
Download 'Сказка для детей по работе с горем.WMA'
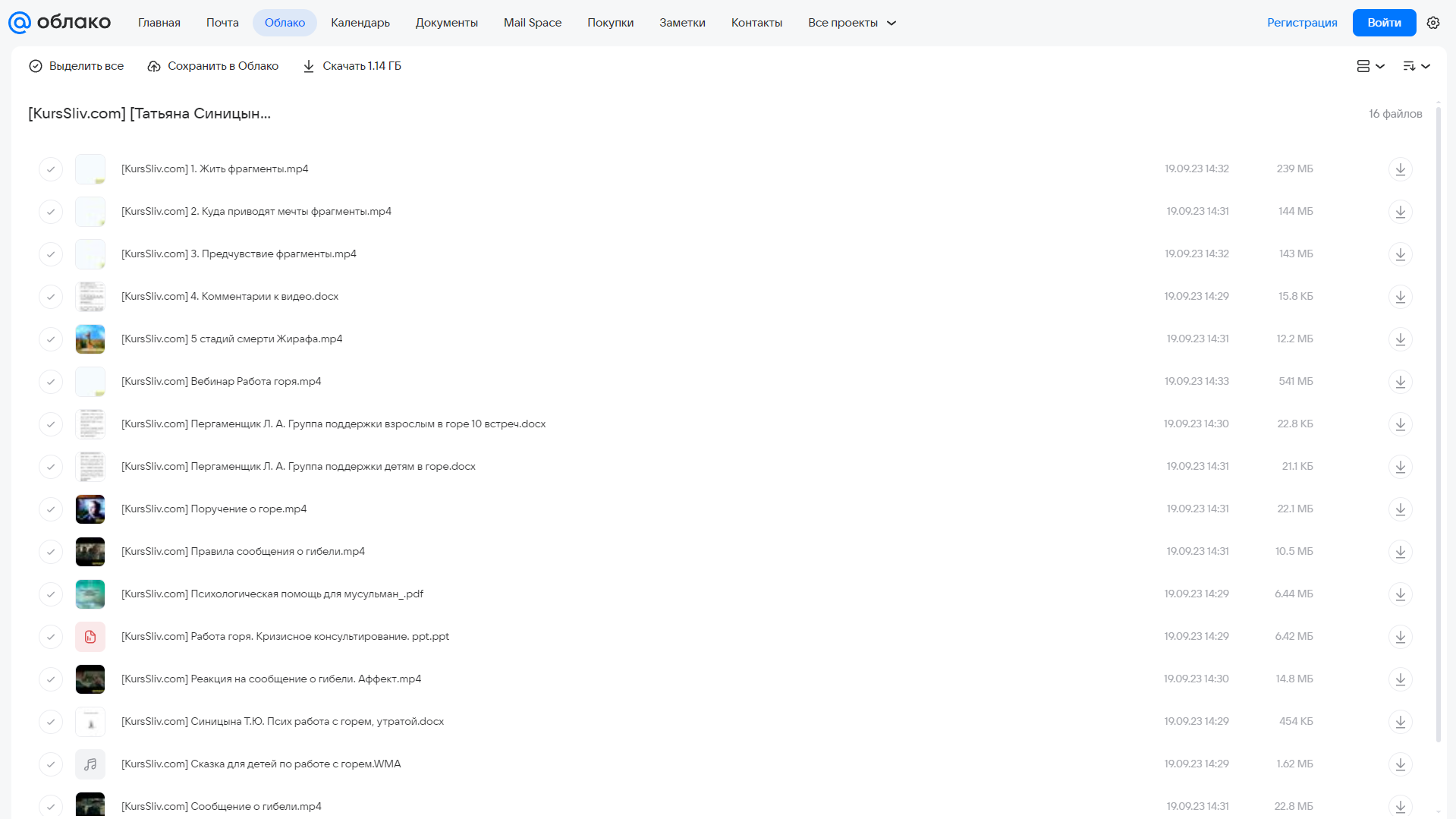click(x=1401, y=764)
